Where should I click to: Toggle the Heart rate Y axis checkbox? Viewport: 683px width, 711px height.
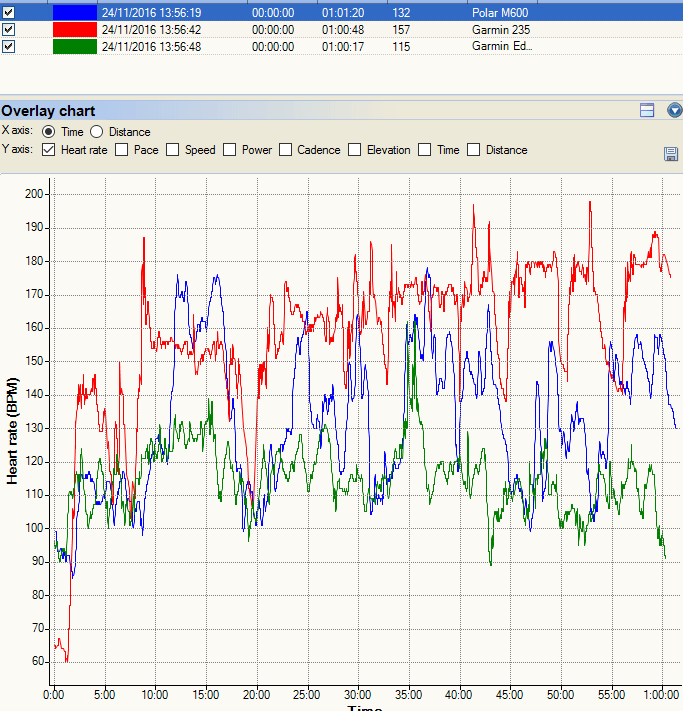(x=49, y=150)
